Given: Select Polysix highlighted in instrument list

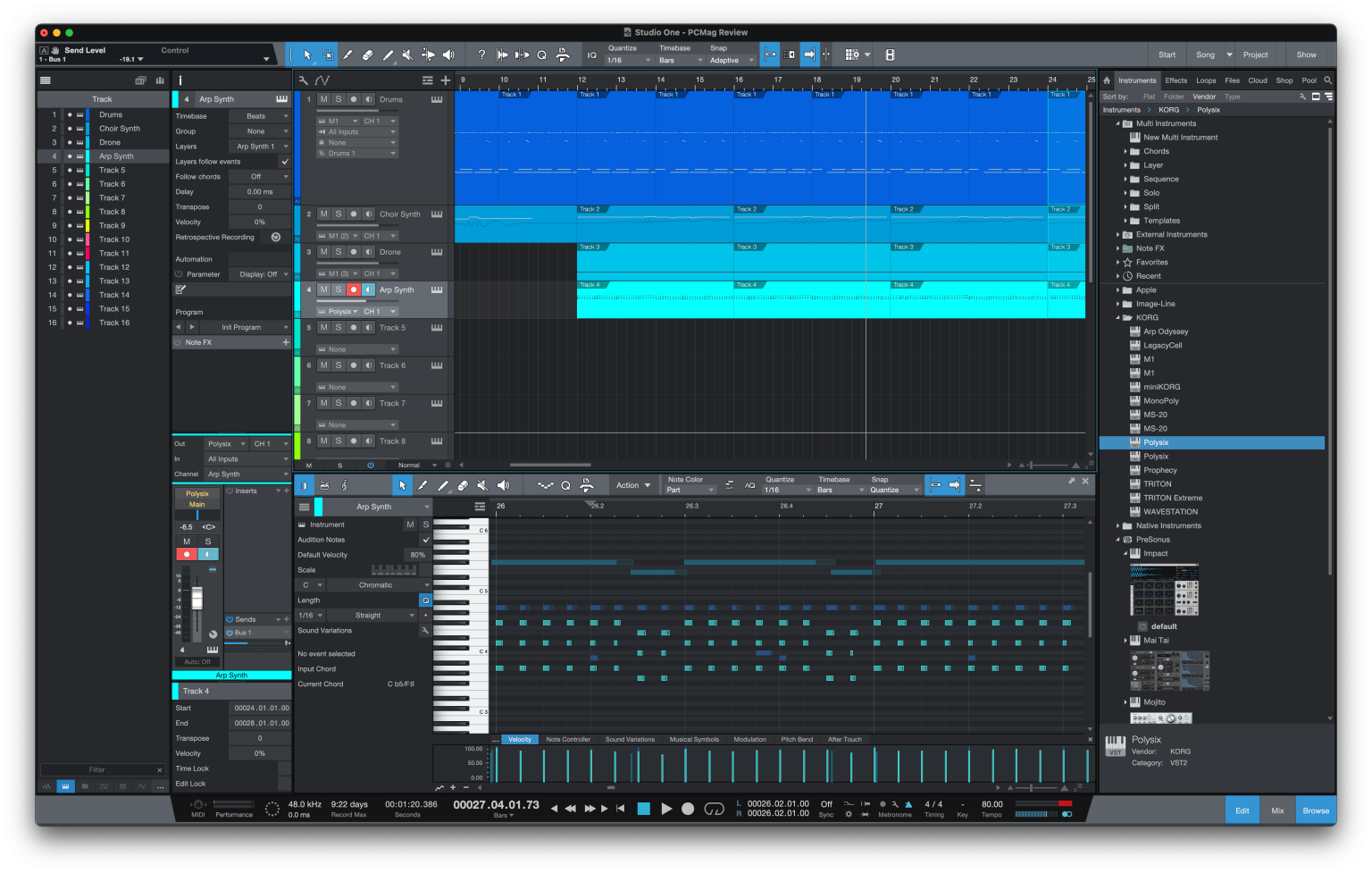Looking at the screenshot, I should (1211, 443).
